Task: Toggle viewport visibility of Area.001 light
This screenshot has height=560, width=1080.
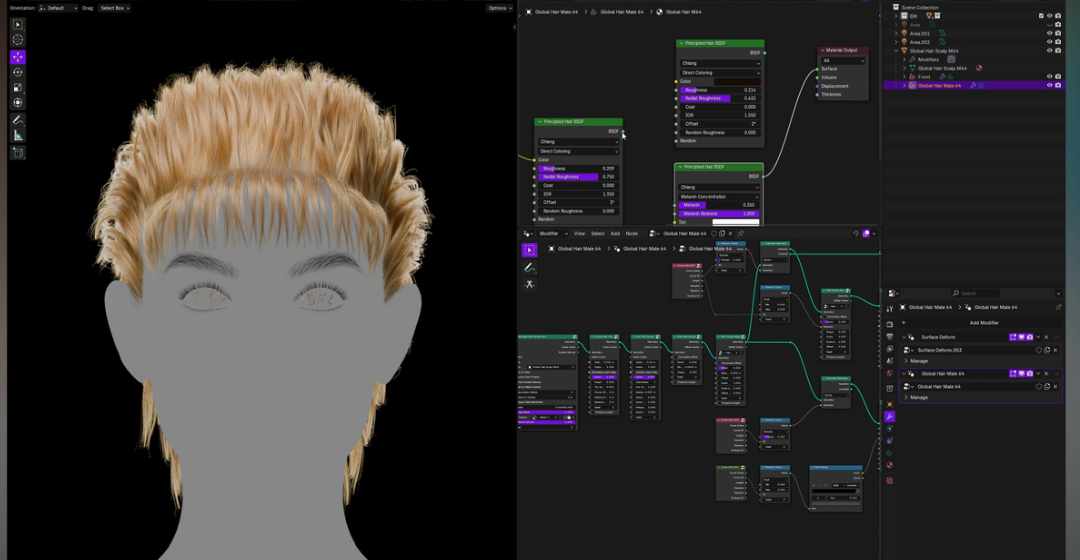Action: (x=1049, y=33)
